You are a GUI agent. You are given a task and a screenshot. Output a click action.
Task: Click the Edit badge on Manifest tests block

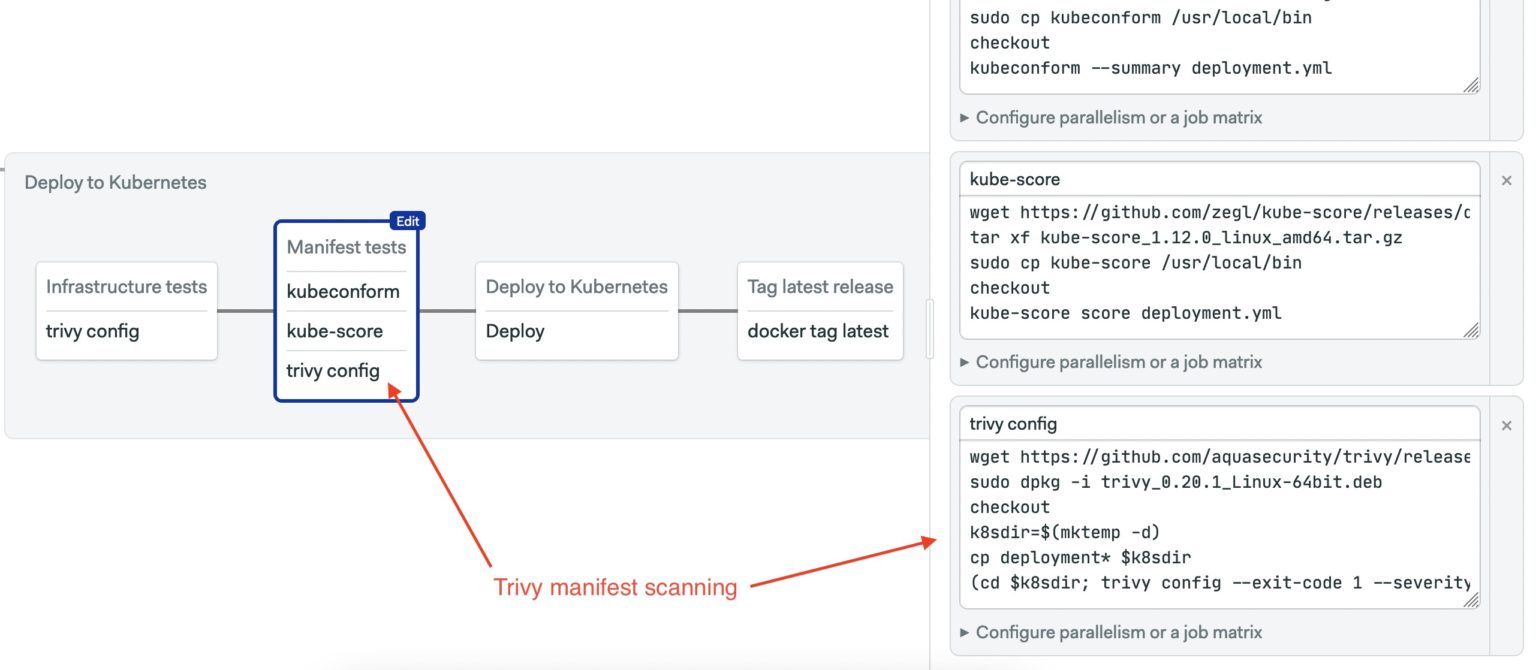(x=407, y=220)
